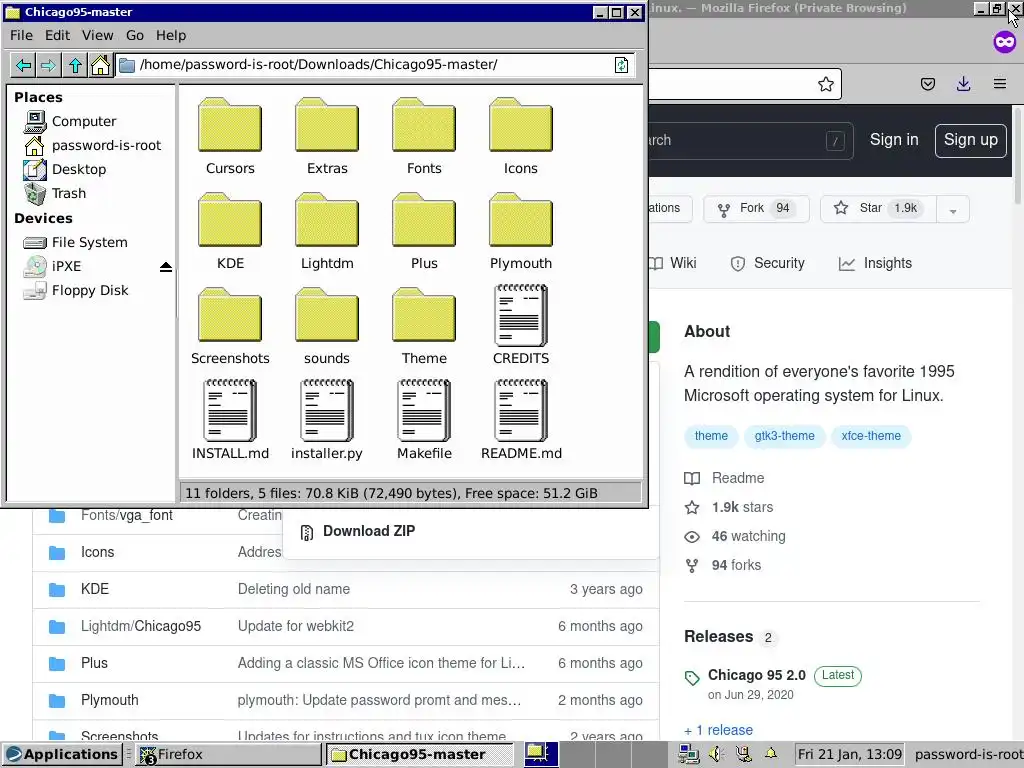Open the Theme folder
The height and width of the screenshot is (768, 1024).
pos(424,327)
